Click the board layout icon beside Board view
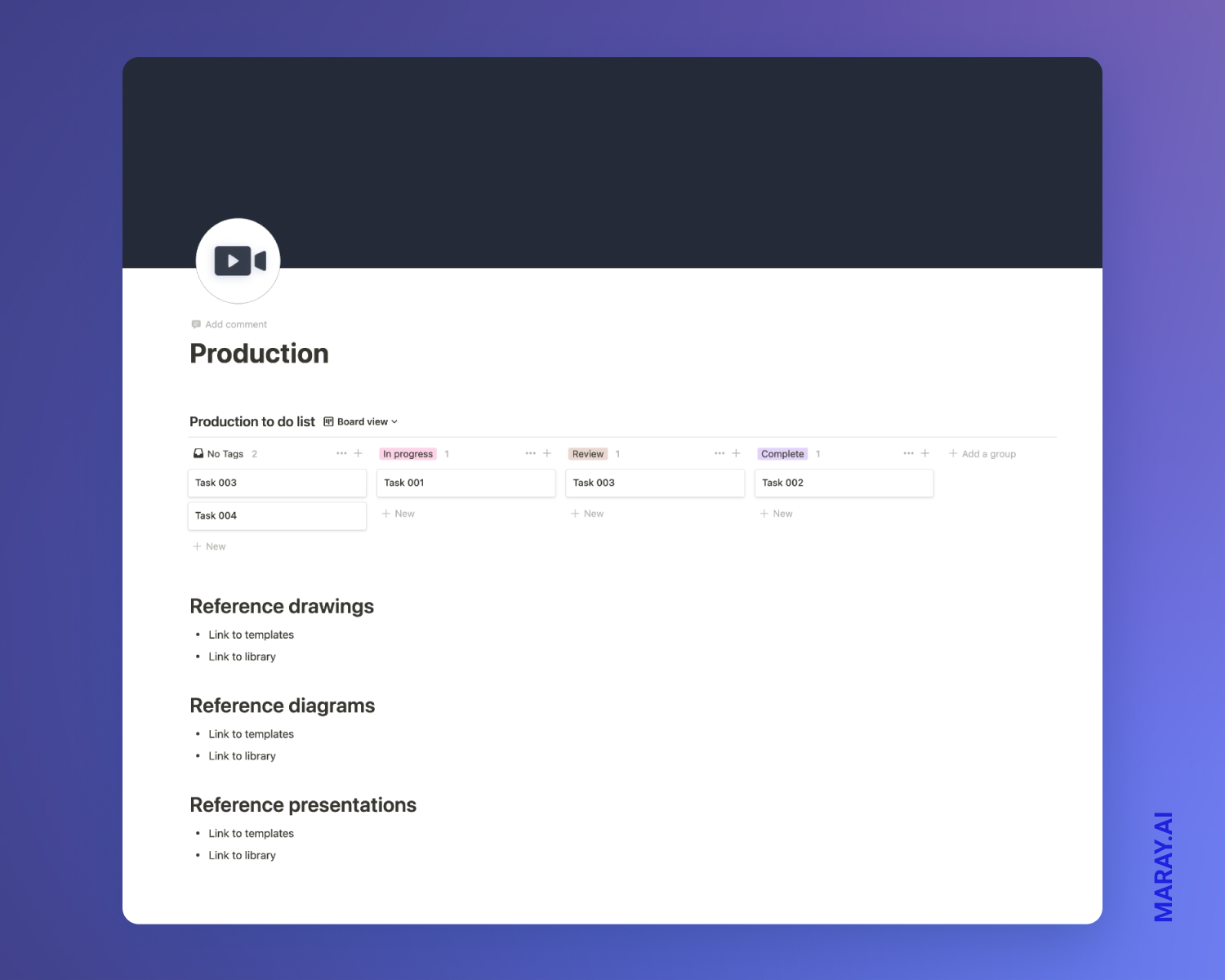This screenshot has height=980, width=1225. click(x=328, y=421)
